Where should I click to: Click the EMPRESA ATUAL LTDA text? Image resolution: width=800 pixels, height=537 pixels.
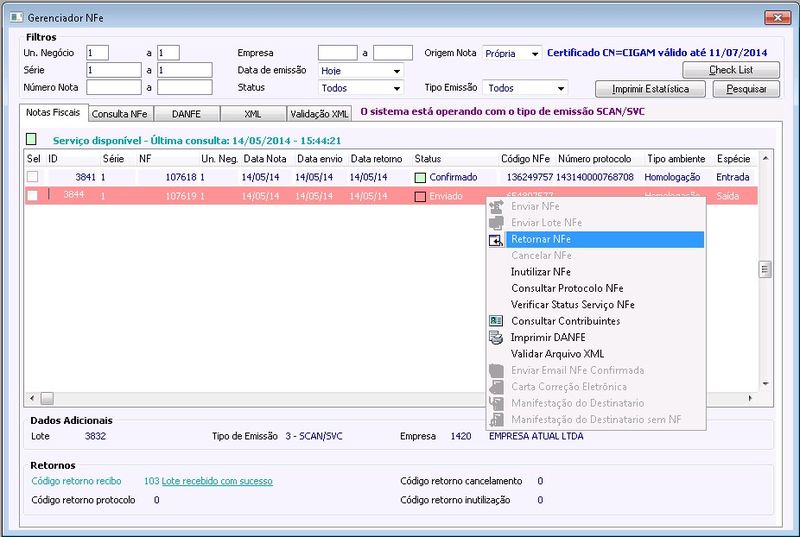pos(536,436)
